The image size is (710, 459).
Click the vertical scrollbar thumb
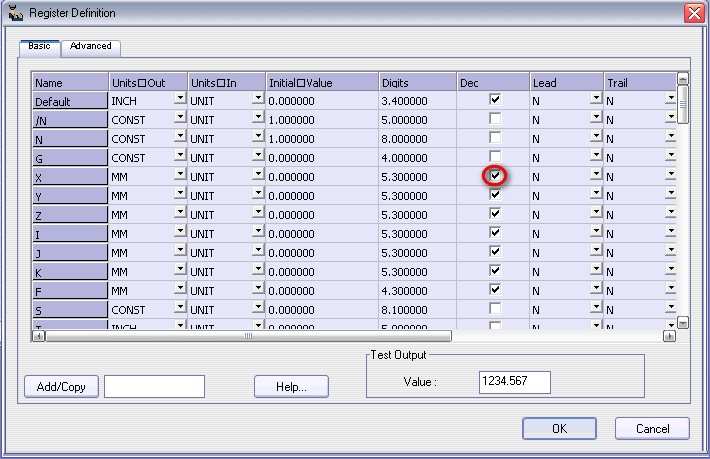pyautogui.click(x=682, y=105)
